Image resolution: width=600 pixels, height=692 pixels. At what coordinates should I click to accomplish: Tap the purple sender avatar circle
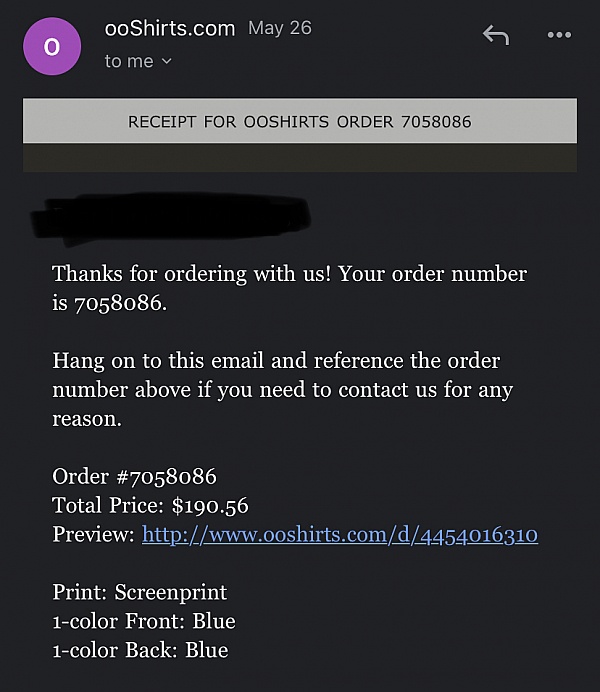(52, 46)
